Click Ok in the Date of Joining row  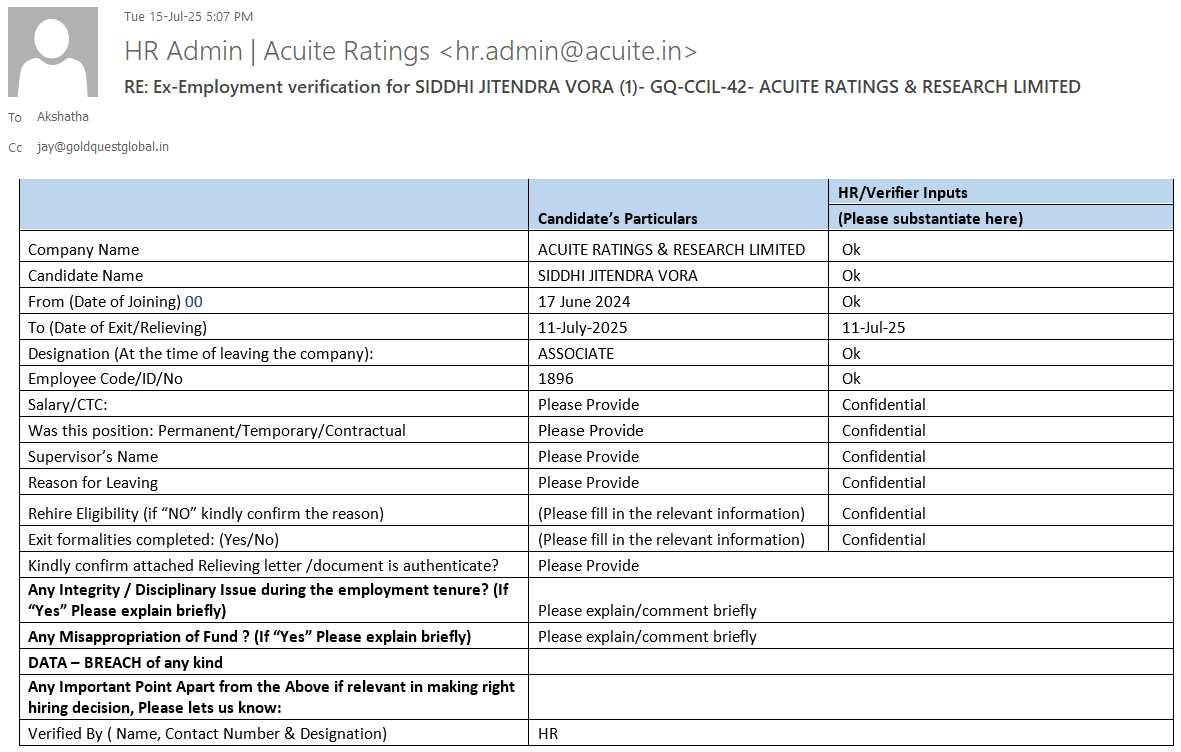coord(851,301)
